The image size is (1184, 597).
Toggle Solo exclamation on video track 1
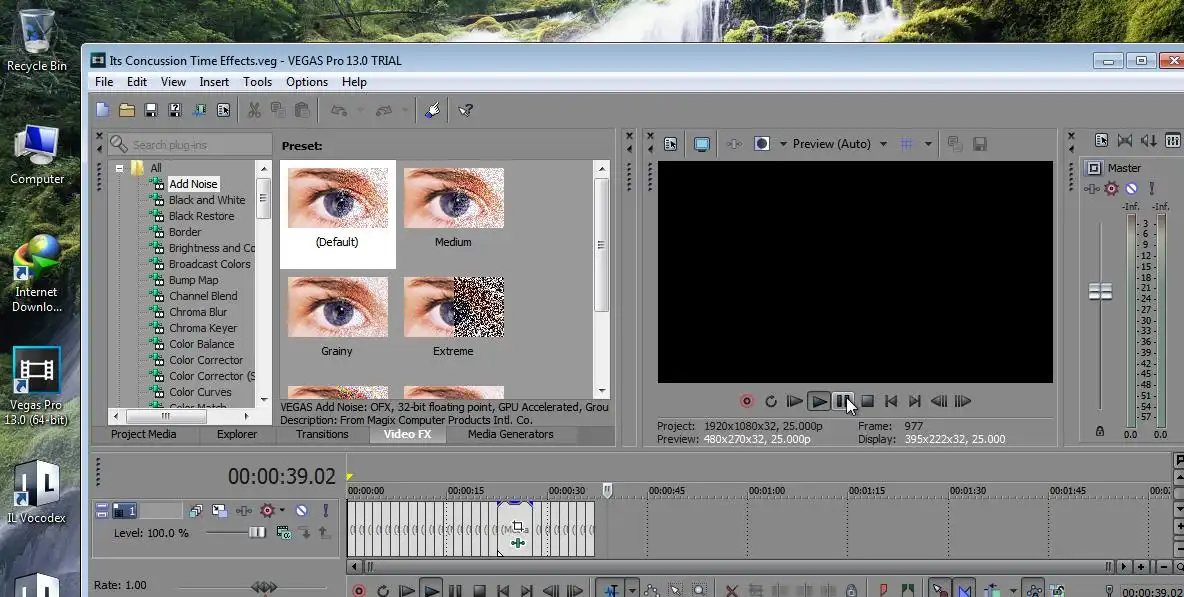coord(325,511)
